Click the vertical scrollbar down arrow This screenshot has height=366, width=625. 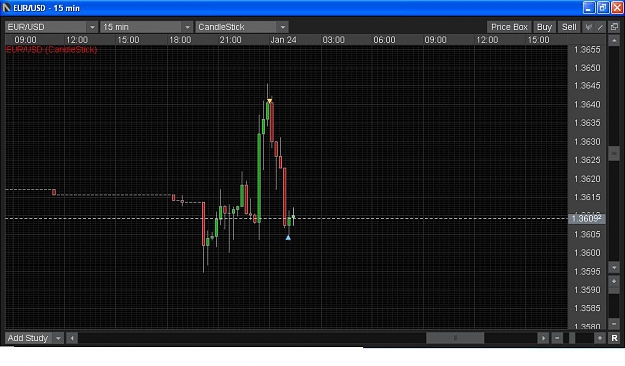click(614, 268)
